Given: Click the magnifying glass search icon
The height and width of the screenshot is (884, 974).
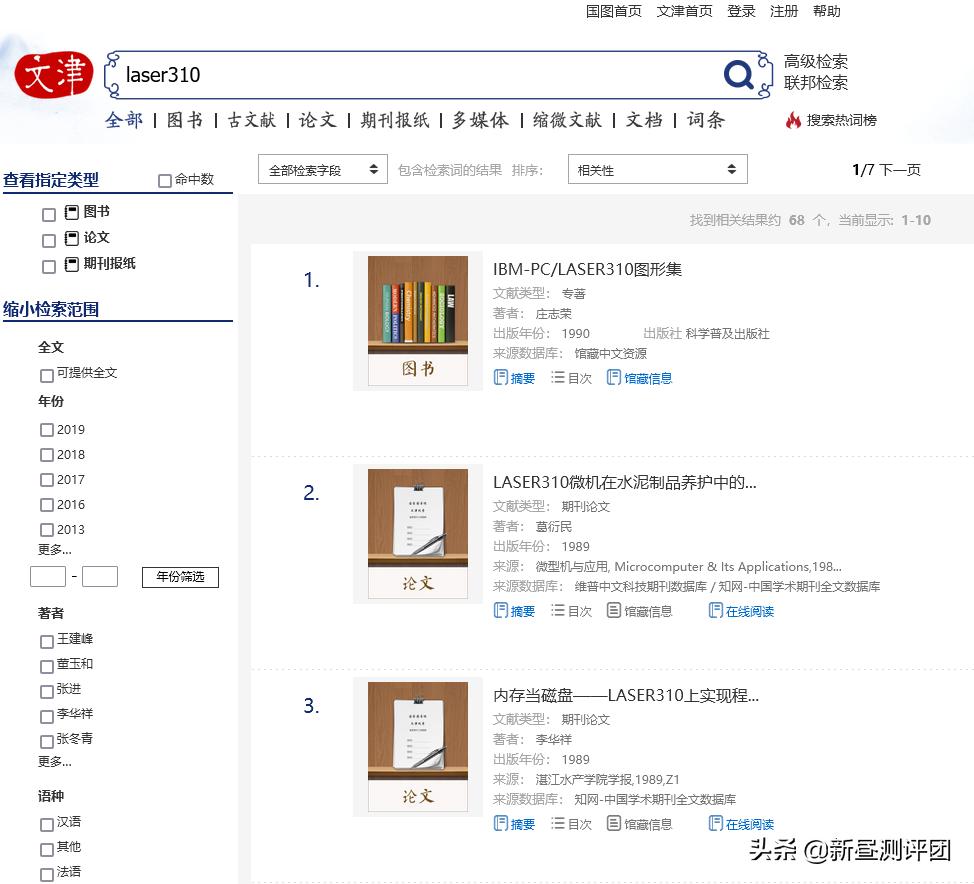Looking at the screenshot, I should tap(738, 74).
